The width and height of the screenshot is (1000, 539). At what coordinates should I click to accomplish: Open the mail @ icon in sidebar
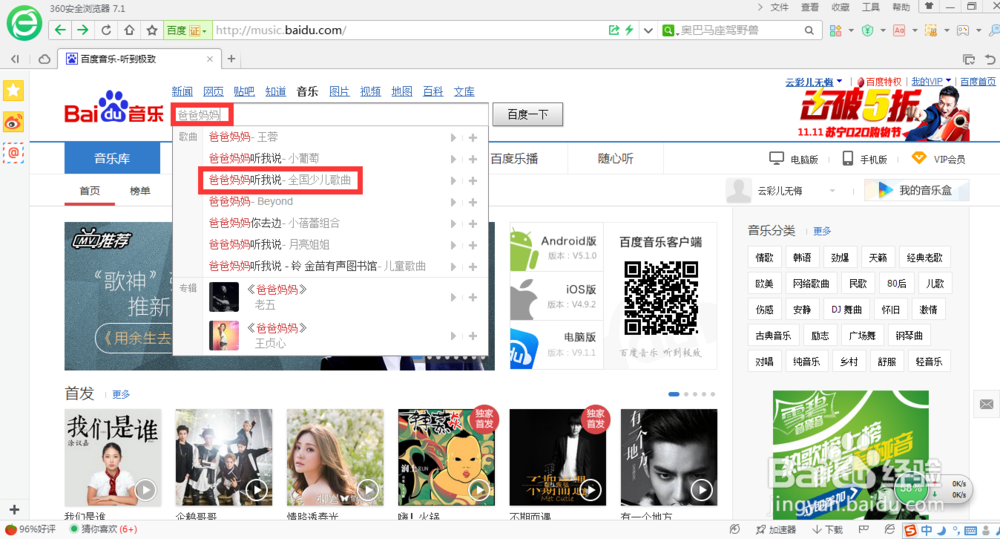13,153
